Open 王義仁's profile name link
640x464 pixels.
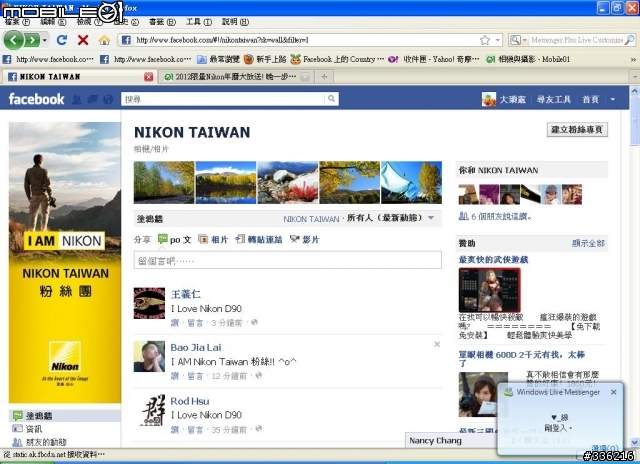point(186,294)
